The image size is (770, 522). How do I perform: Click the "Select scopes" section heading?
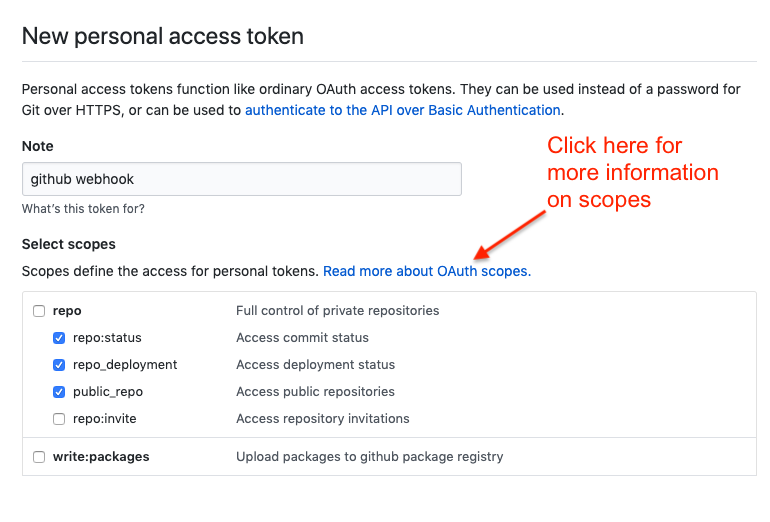pyautogui.click(x=68, y=244)
